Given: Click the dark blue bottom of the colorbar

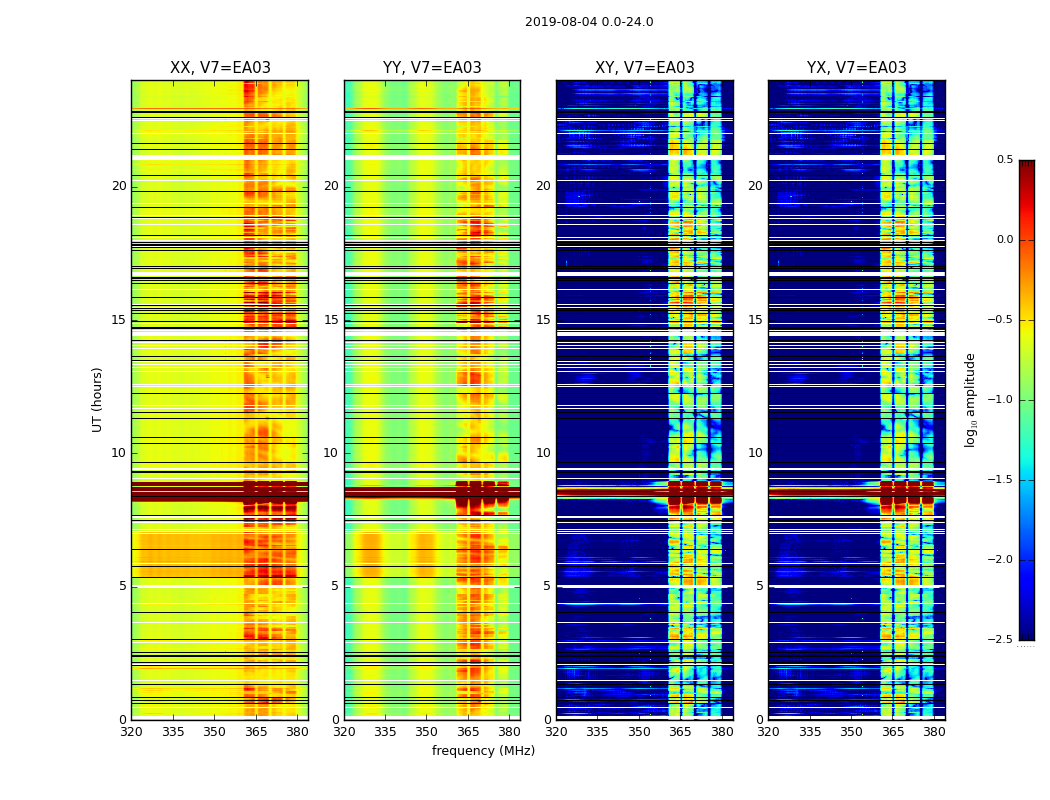Looking at the screenshot, I should click(1027, 635).
